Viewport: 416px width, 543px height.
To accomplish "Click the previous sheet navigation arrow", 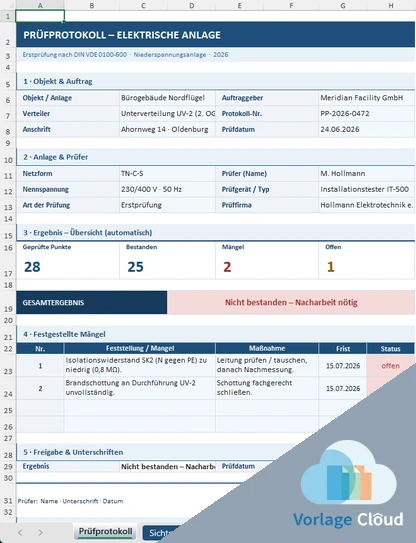I will point(20,532).
